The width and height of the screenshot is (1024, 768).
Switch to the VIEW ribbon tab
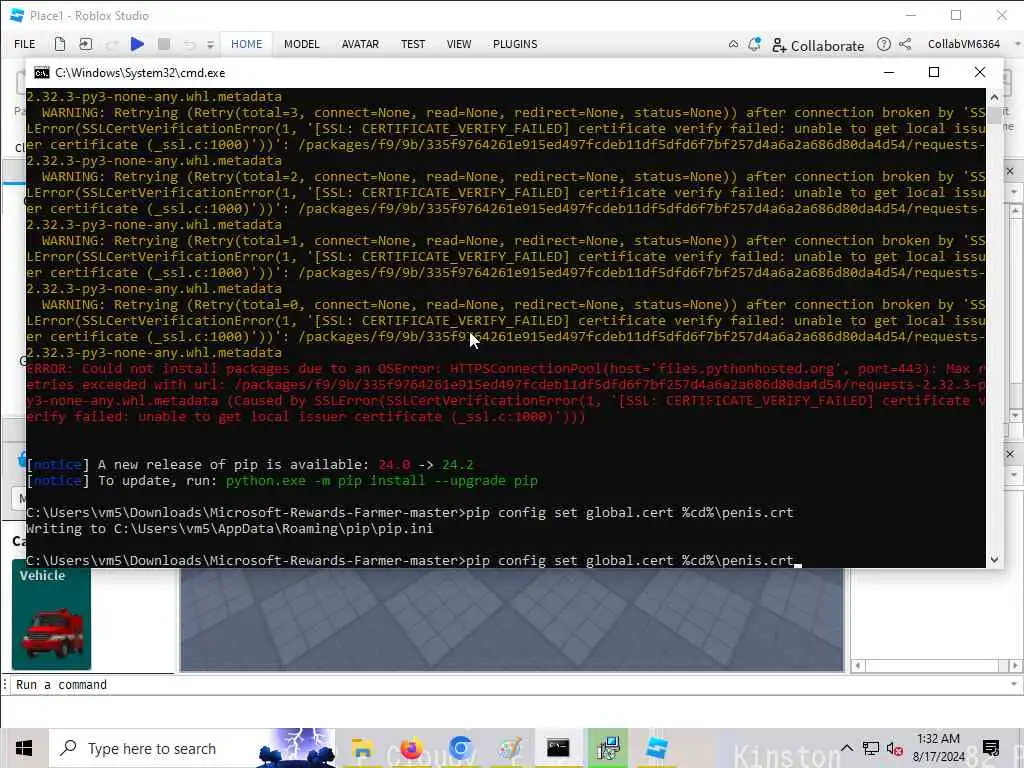pyautogui.click(x=459, y=44)
